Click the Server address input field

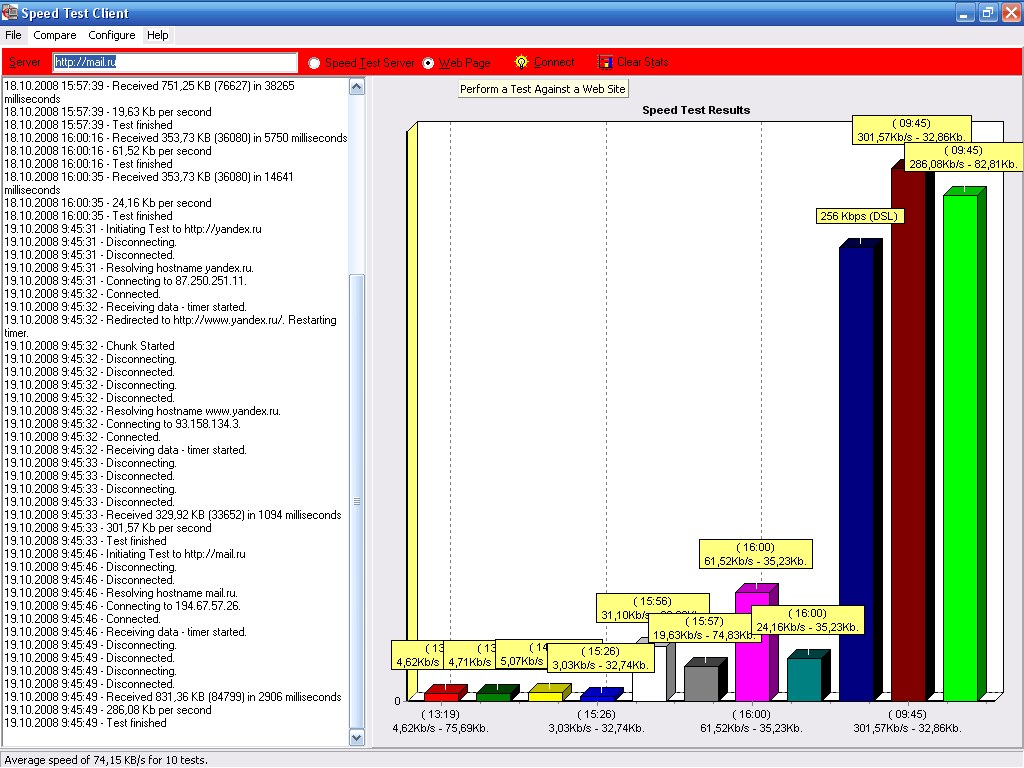[175, 63]
